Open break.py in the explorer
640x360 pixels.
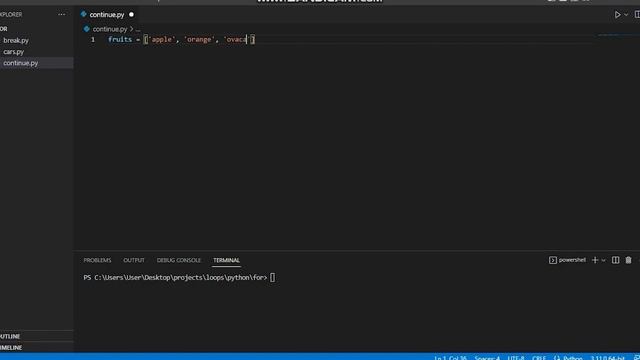coord(16,40)
